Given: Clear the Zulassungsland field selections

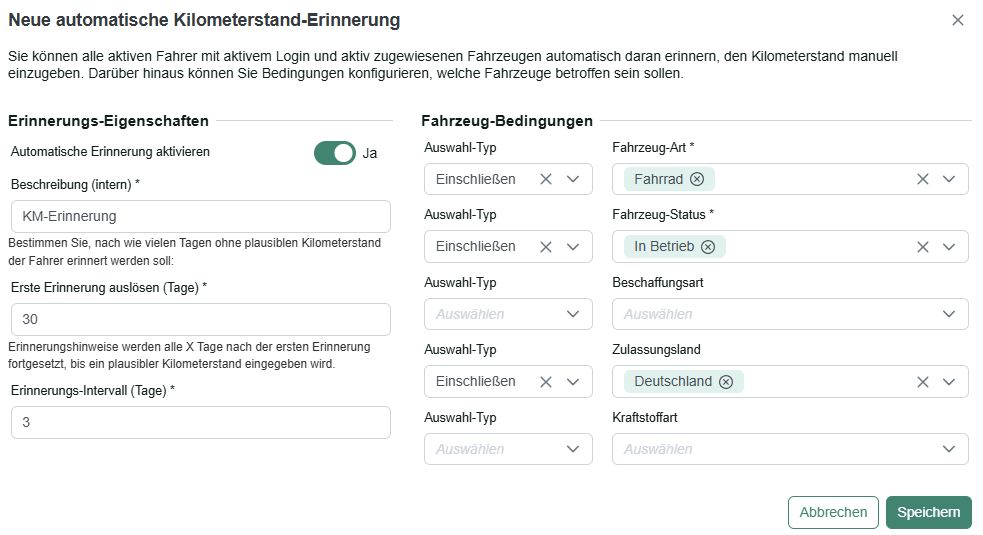Looking at the screenshot, I should (923, 382).
